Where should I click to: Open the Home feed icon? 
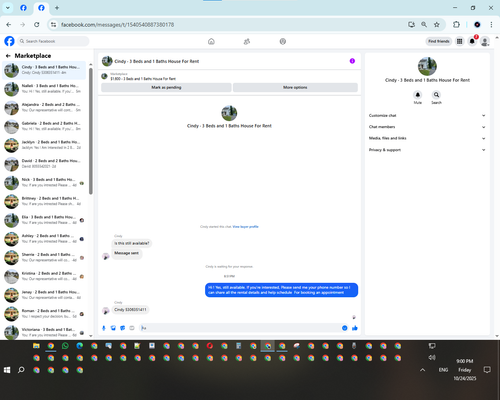coord(211,41)
